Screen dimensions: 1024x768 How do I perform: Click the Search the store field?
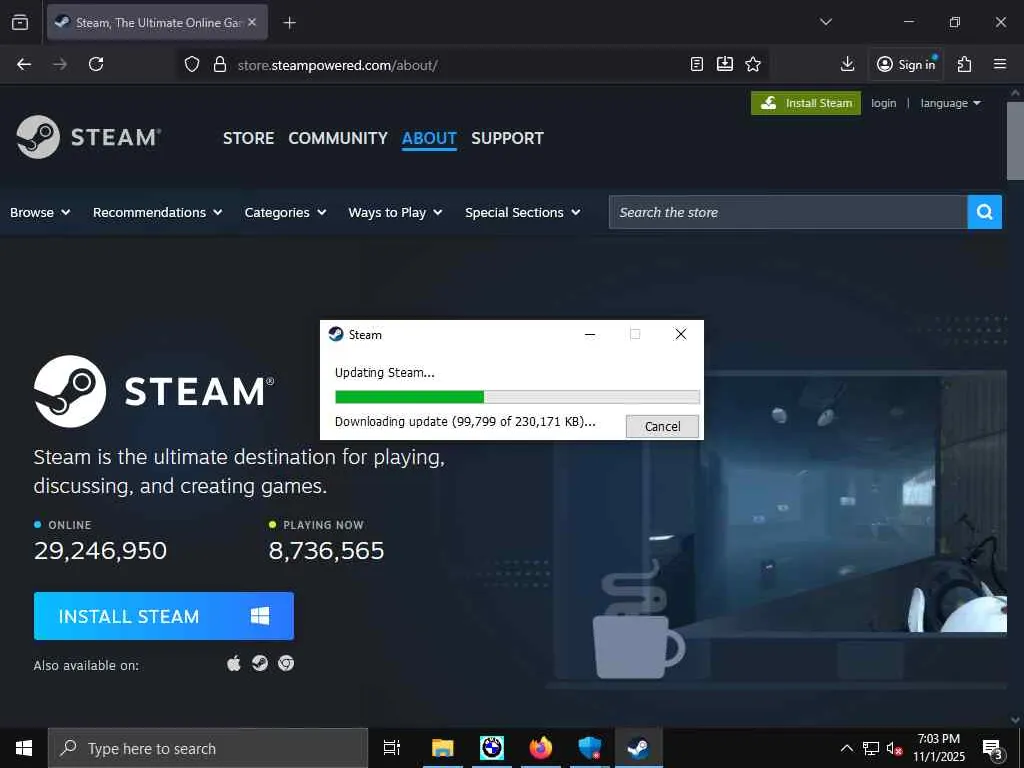coord(788,212)
